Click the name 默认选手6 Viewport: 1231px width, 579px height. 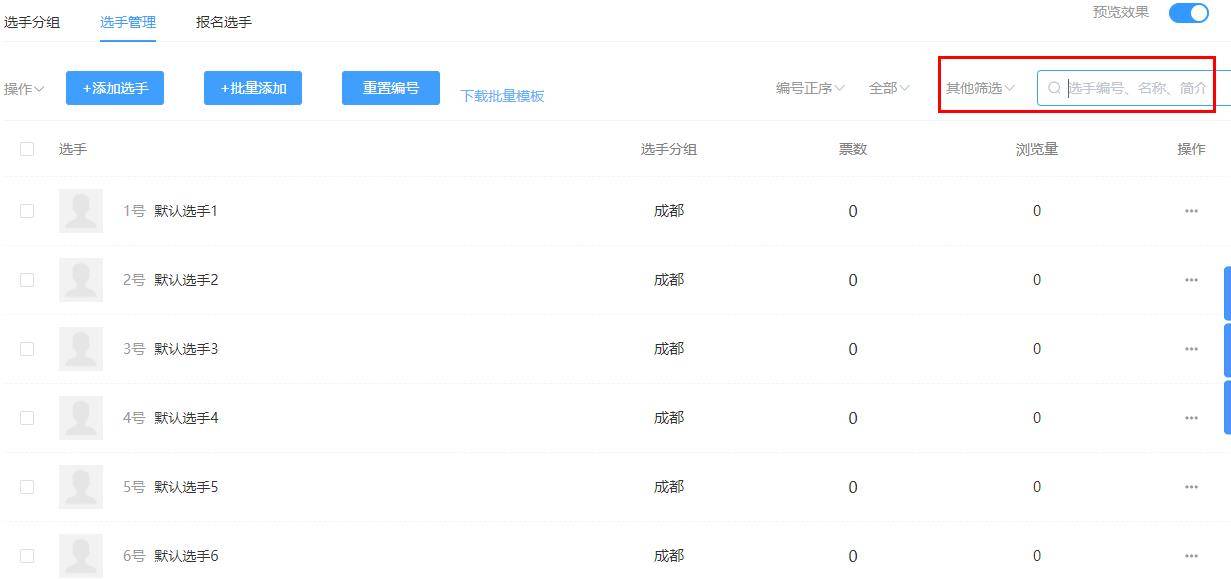186,556
